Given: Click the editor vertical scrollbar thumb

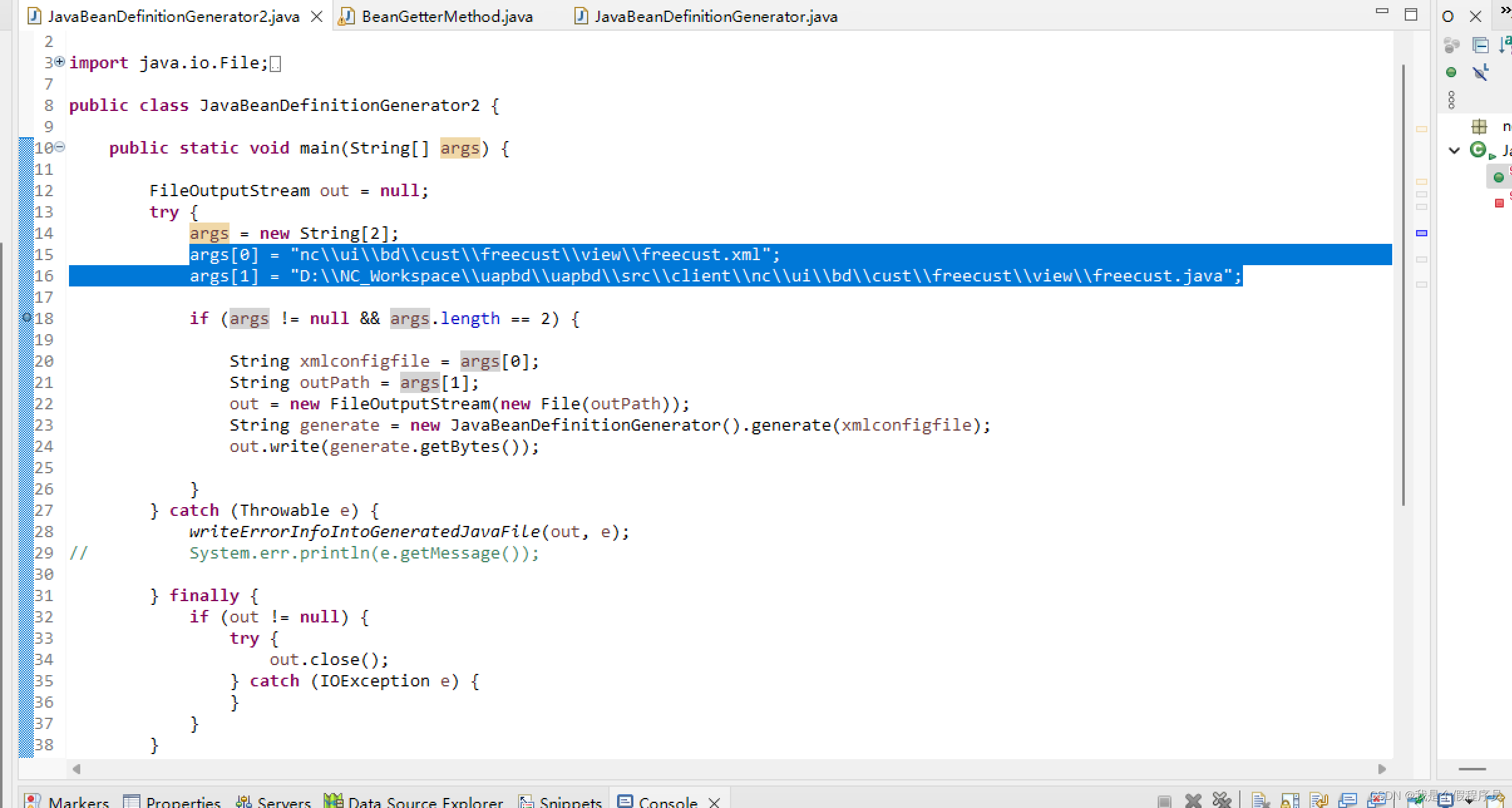Looking at the screenshot, I should pos(1403,285).
